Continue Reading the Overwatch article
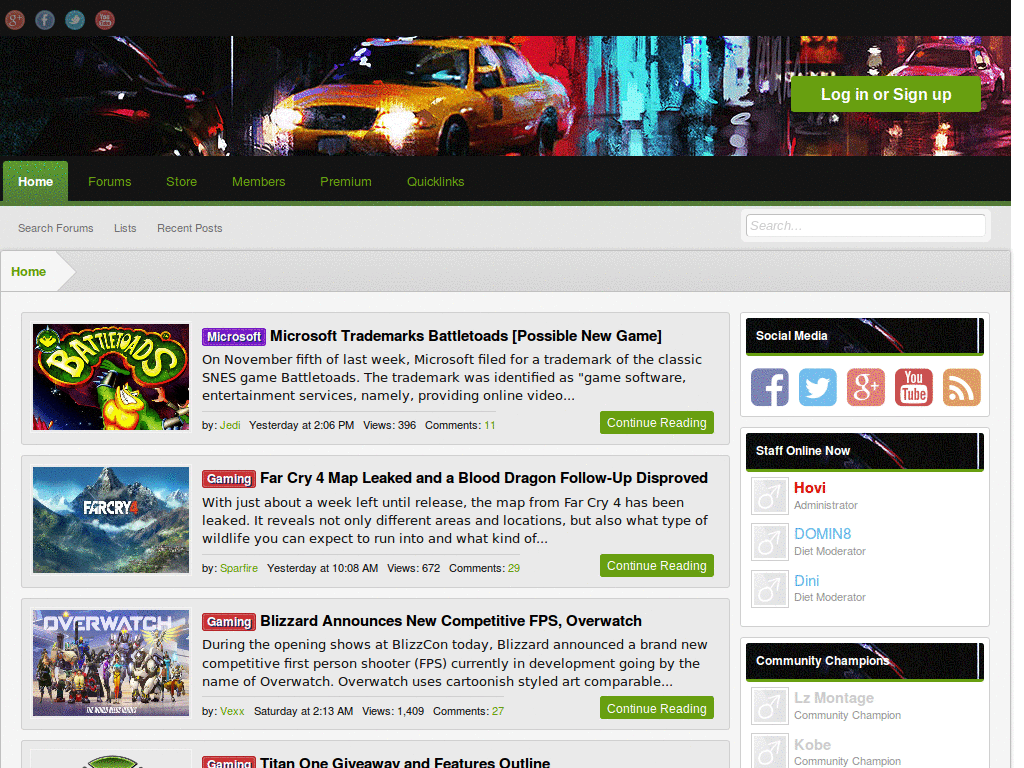 point(656,709)
